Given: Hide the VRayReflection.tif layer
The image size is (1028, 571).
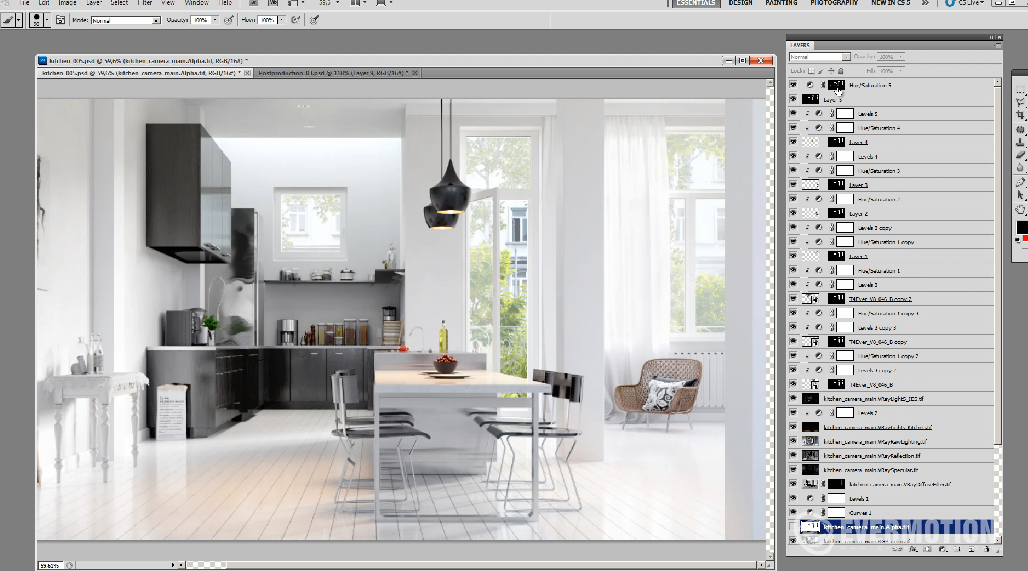Looking at the screenshot, I should [x=793, y=456].
